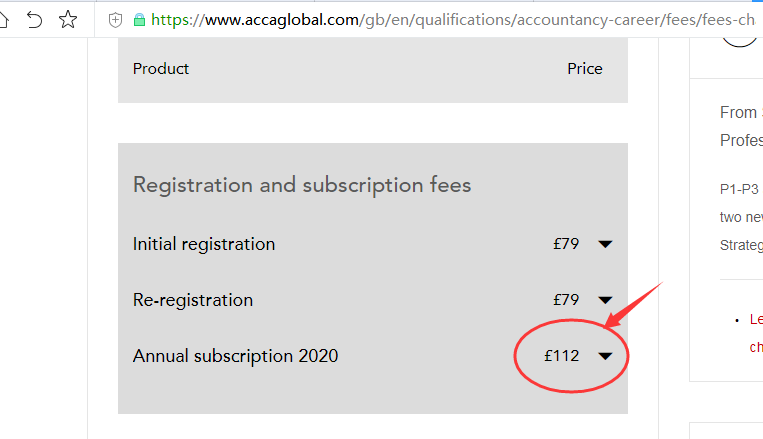Click the green padlock security icon

pyautogui.click(x=138, y=19)
